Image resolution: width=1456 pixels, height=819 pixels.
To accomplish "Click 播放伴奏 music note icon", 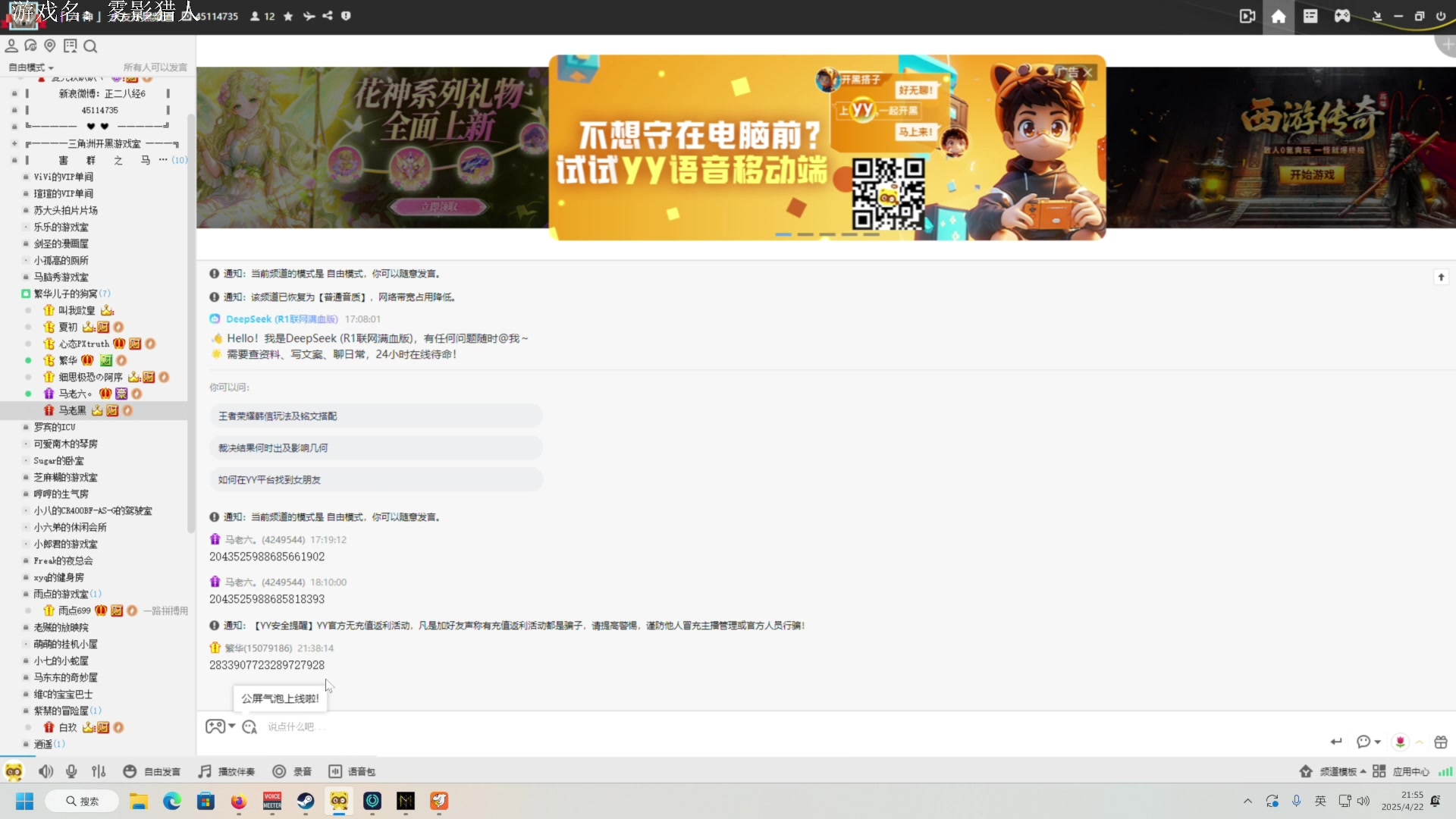I will pyautogui.click(x=205, y=772).
